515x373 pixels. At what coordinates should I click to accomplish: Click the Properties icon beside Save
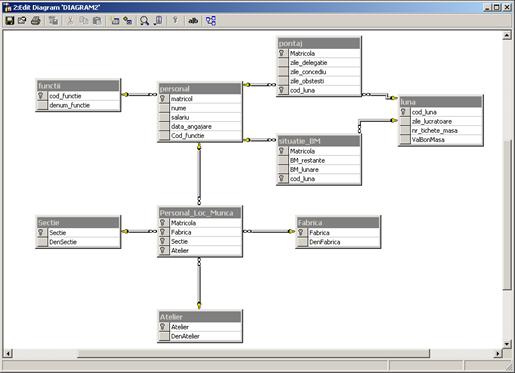[22, 21]
